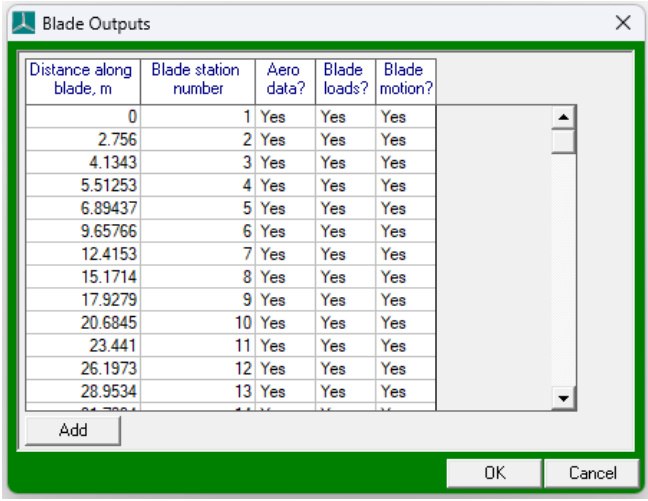
Task: Click the vertical scrollbar thumb
Action: 564,141
